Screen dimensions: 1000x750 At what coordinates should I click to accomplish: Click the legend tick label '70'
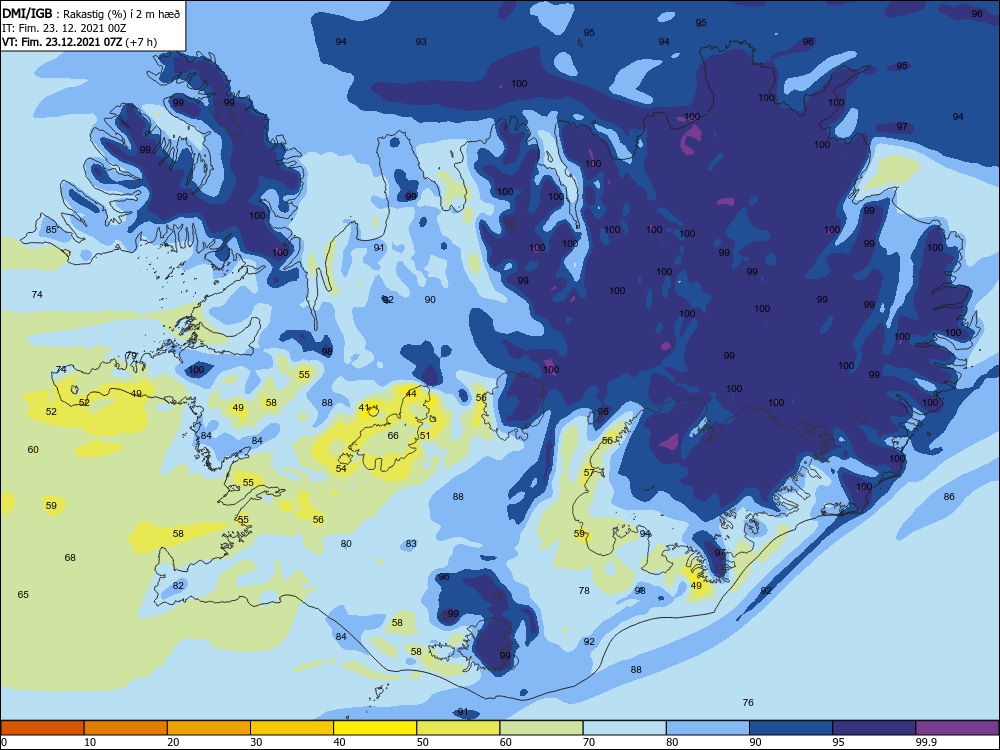pos(589,742)
